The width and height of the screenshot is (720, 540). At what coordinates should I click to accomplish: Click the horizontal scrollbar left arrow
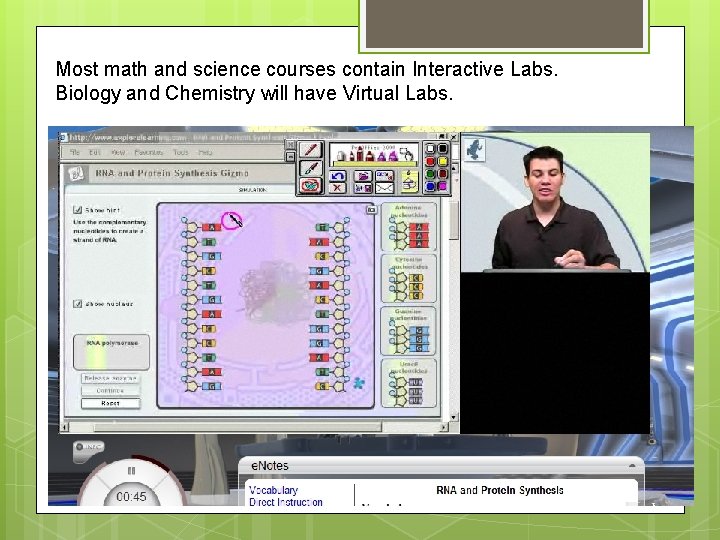pyautogui.click(x=65, y=428)
